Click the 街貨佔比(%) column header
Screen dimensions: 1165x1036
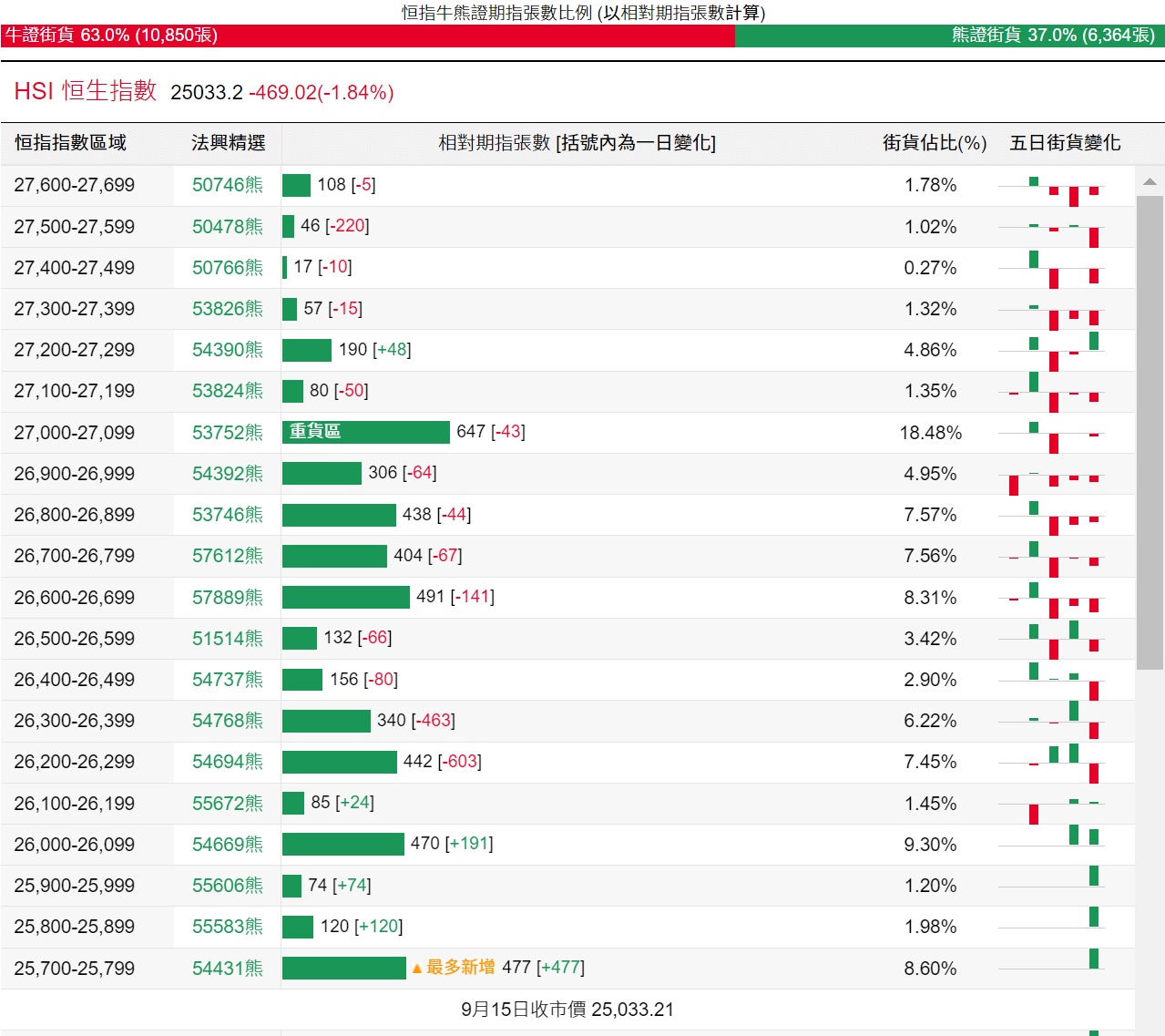[934, 143]
